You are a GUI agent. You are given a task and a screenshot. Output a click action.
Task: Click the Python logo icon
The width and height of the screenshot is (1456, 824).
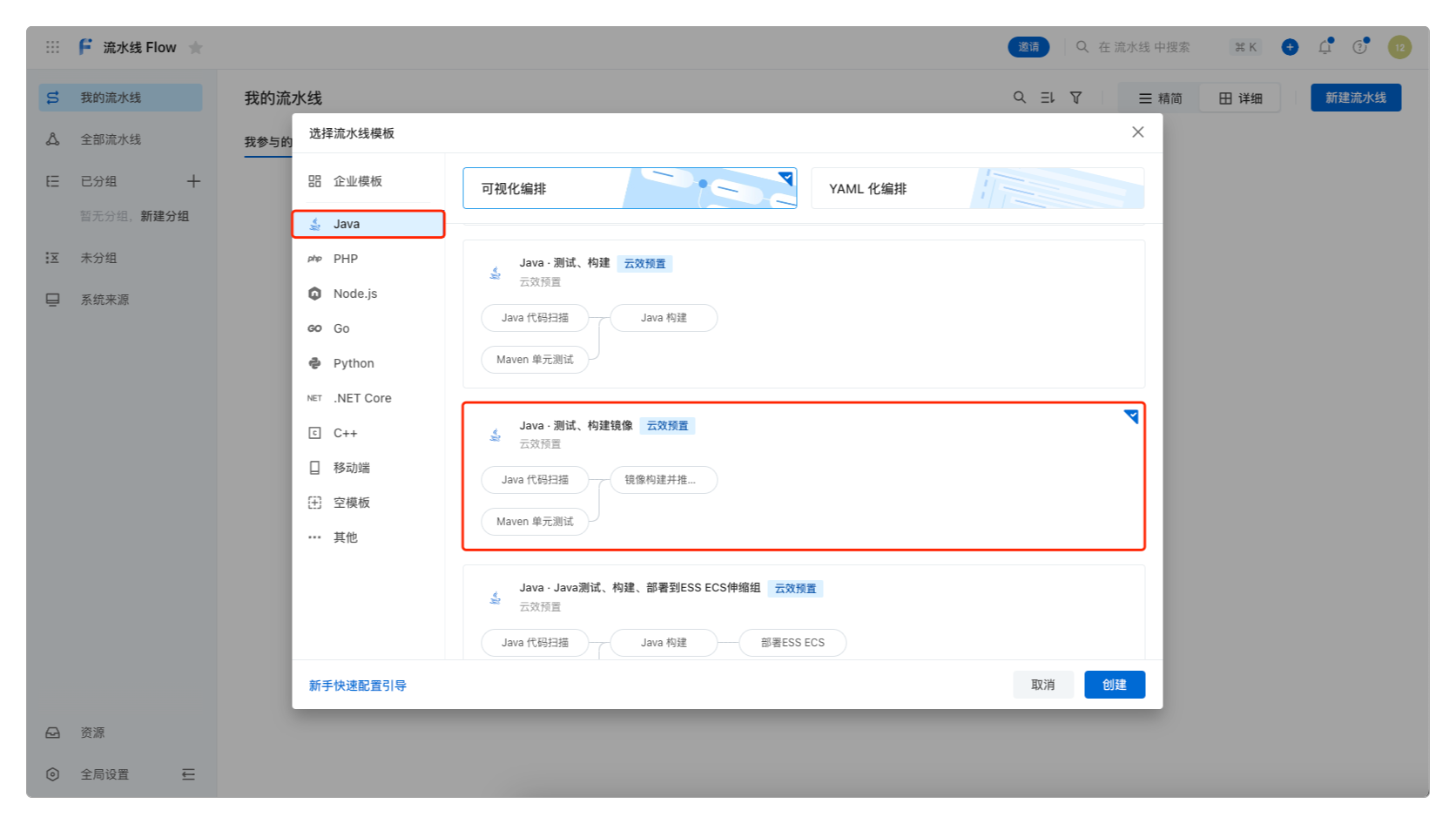(x=314, y=363)
